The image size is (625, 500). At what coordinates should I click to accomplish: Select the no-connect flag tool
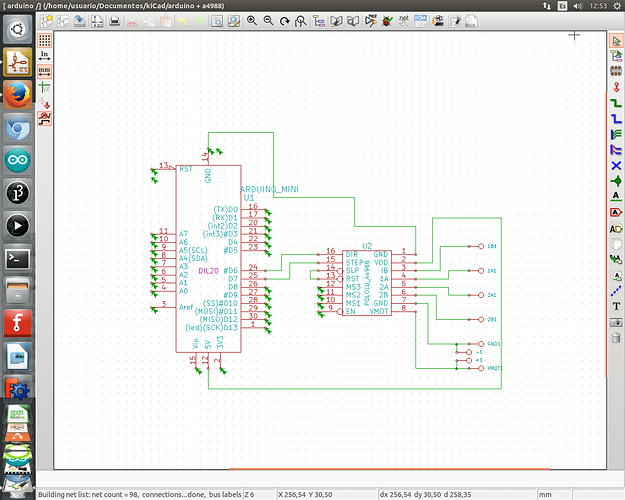point(616,165)
